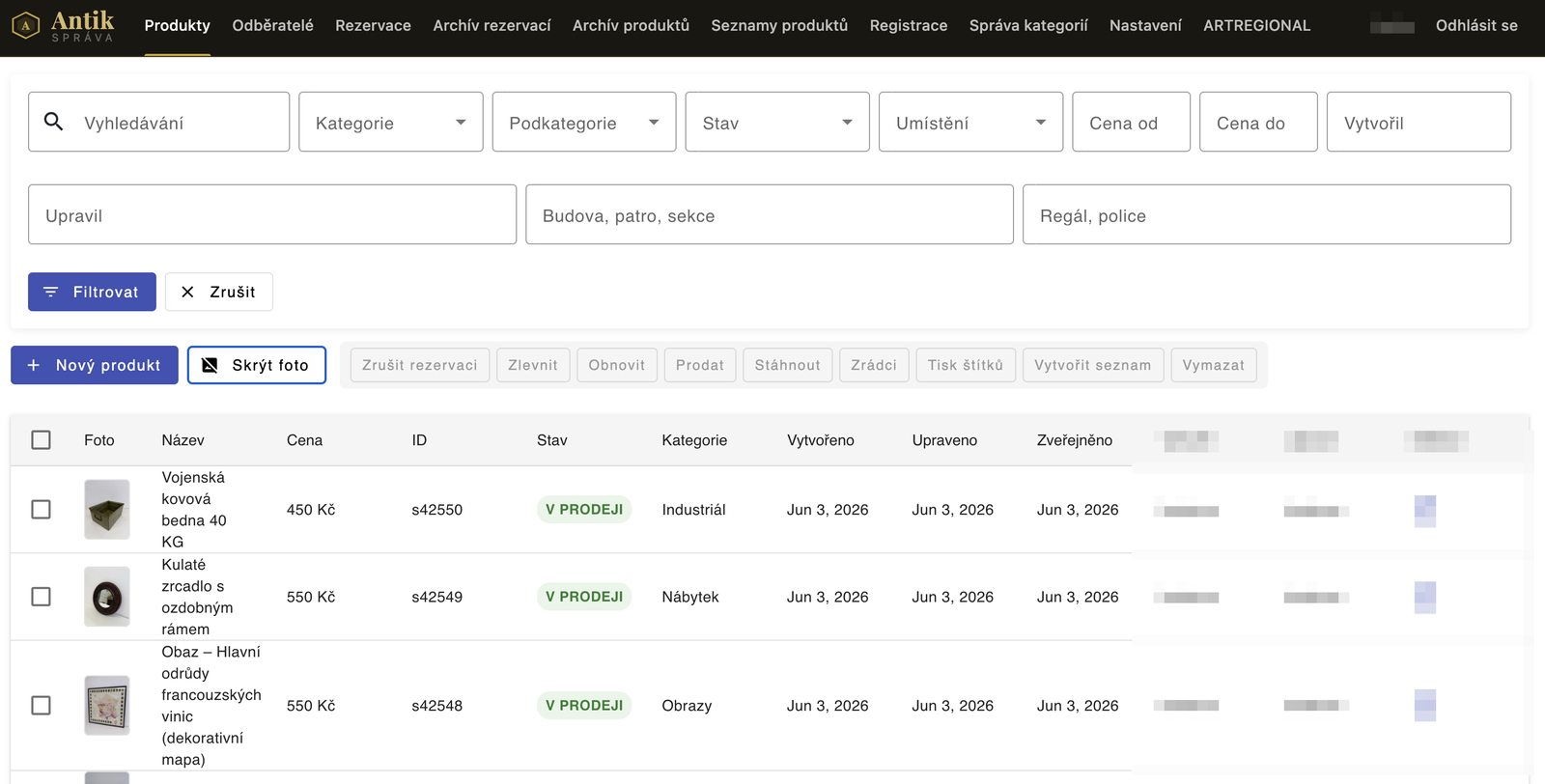1545x784 pixels.
Task: Click the Tisk štítků button
Action: pos(966,365)
